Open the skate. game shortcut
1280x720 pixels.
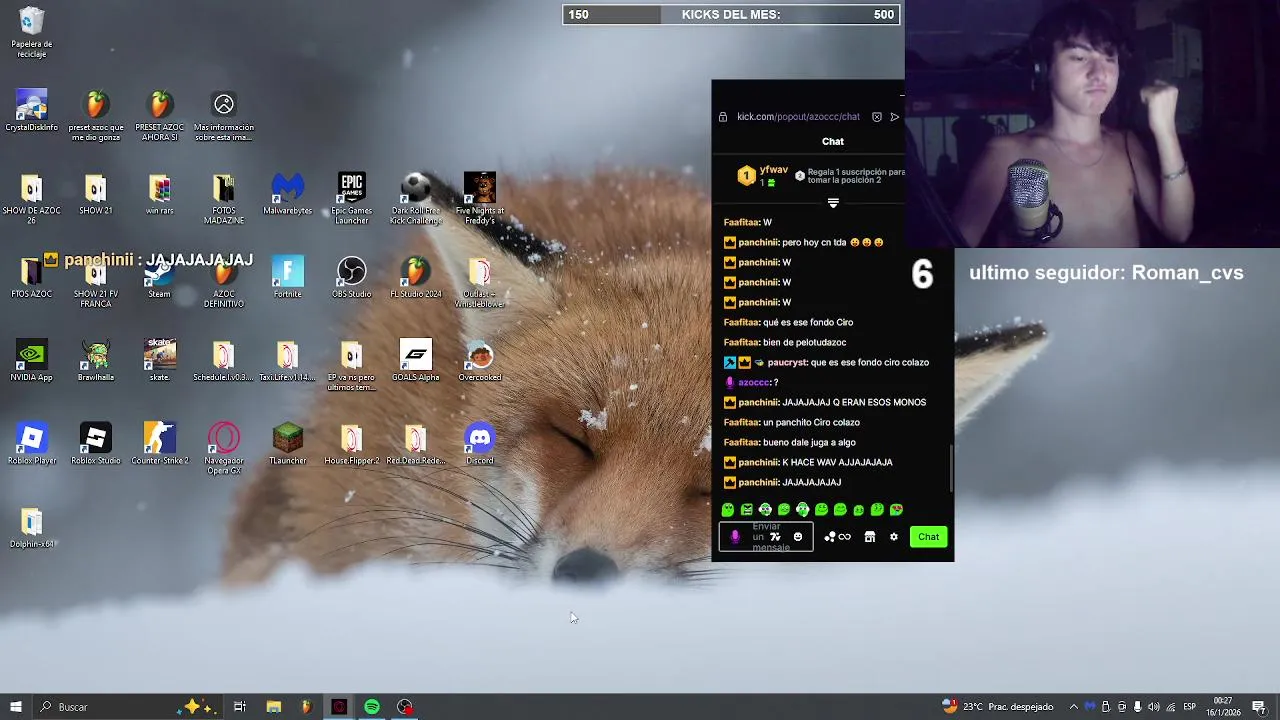click(160, 360)
